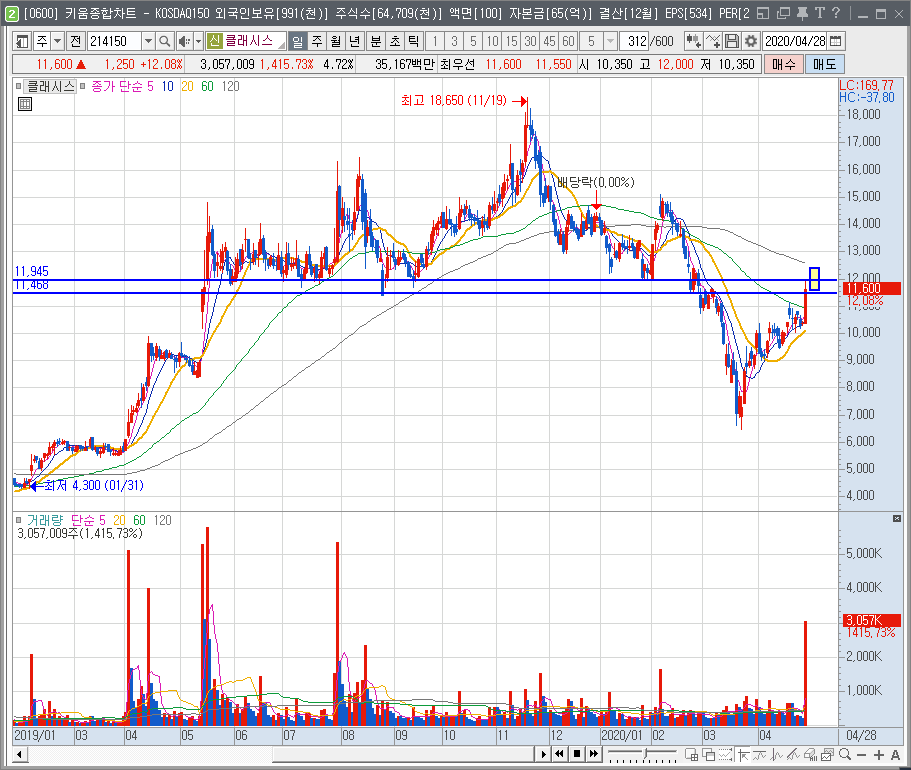Click the play button in chart replay controls

pos(543,754)
